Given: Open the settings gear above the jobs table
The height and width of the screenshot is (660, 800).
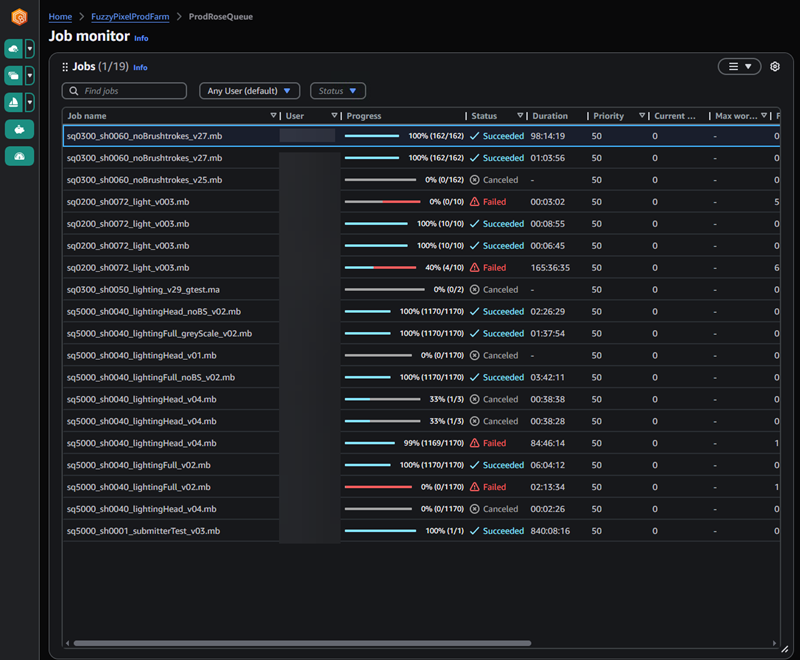Looking at the screenshot, I should (x=773, y=66).
